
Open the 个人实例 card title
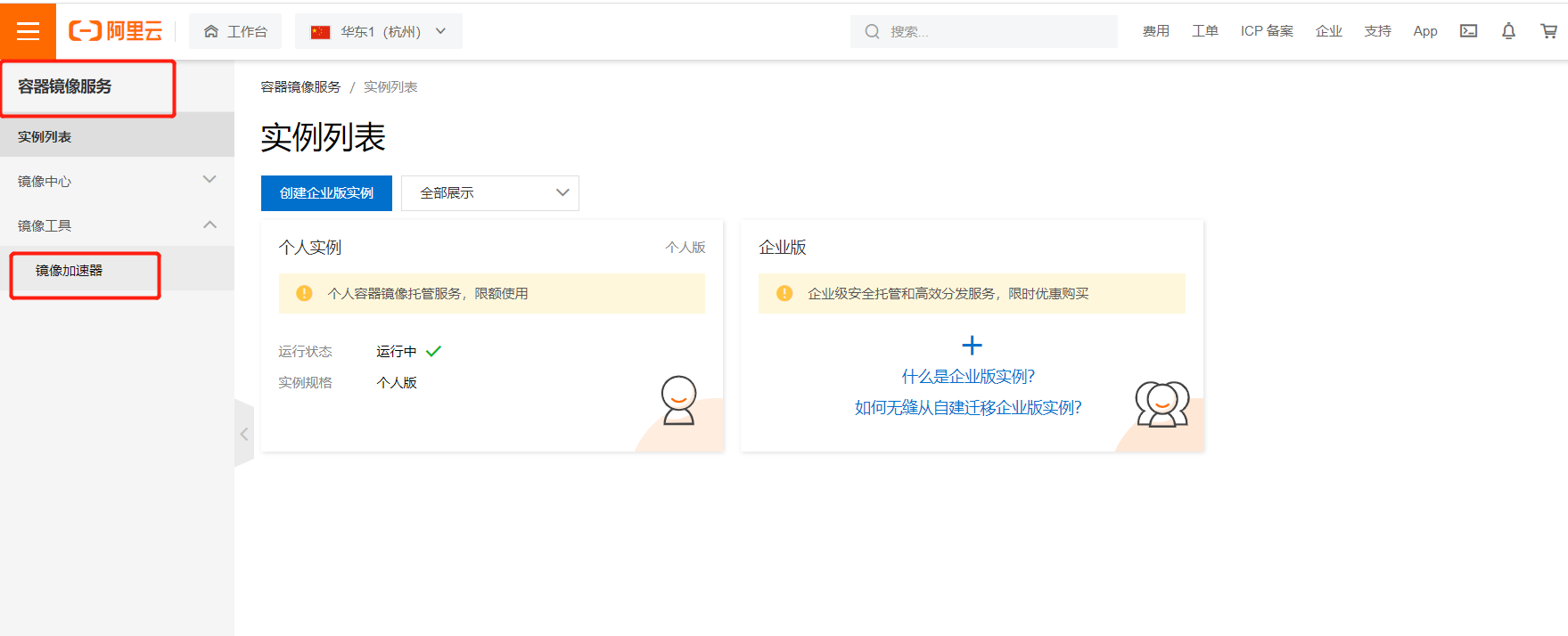310,248
